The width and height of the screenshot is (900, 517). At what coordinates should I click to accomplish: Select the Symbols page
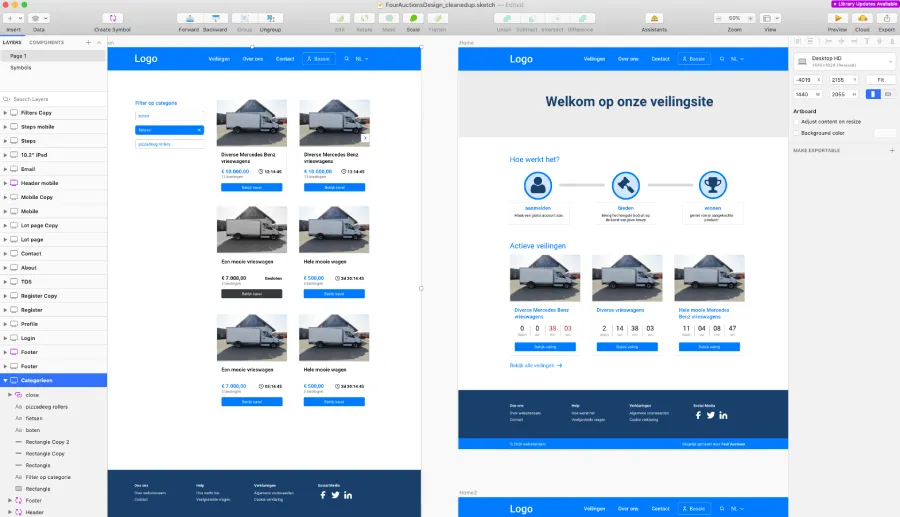[x=53, y=68]
